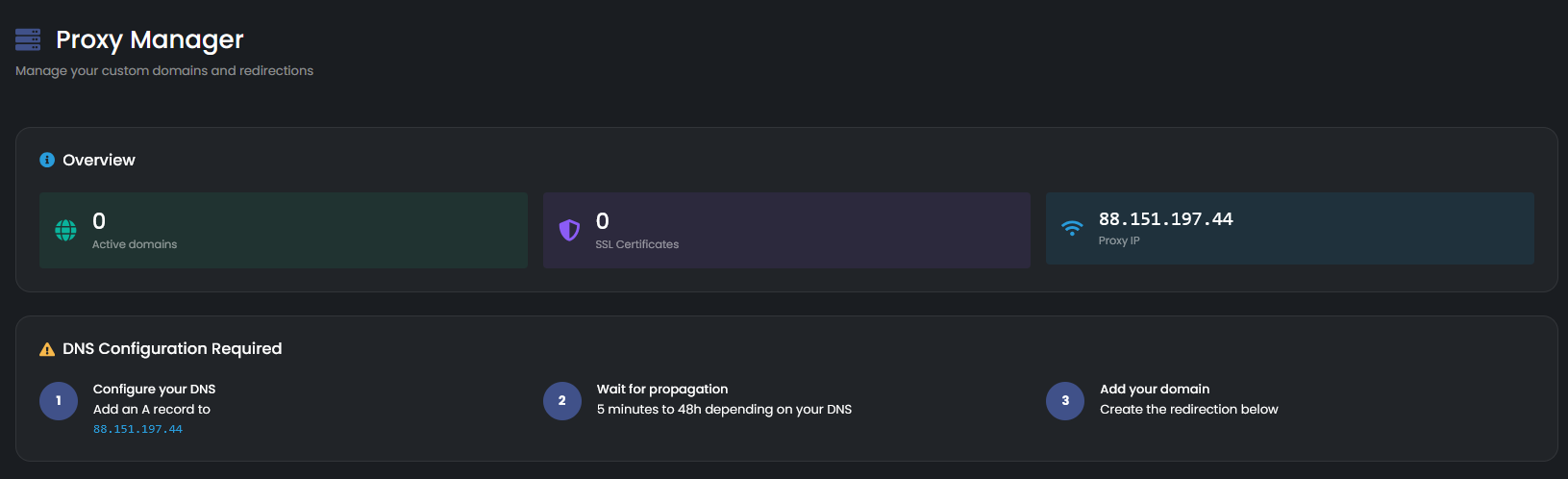This screenshot has width=1568, height=479.
Task: Select the Proxy IP address in overview card
Action: point(1165,219)
